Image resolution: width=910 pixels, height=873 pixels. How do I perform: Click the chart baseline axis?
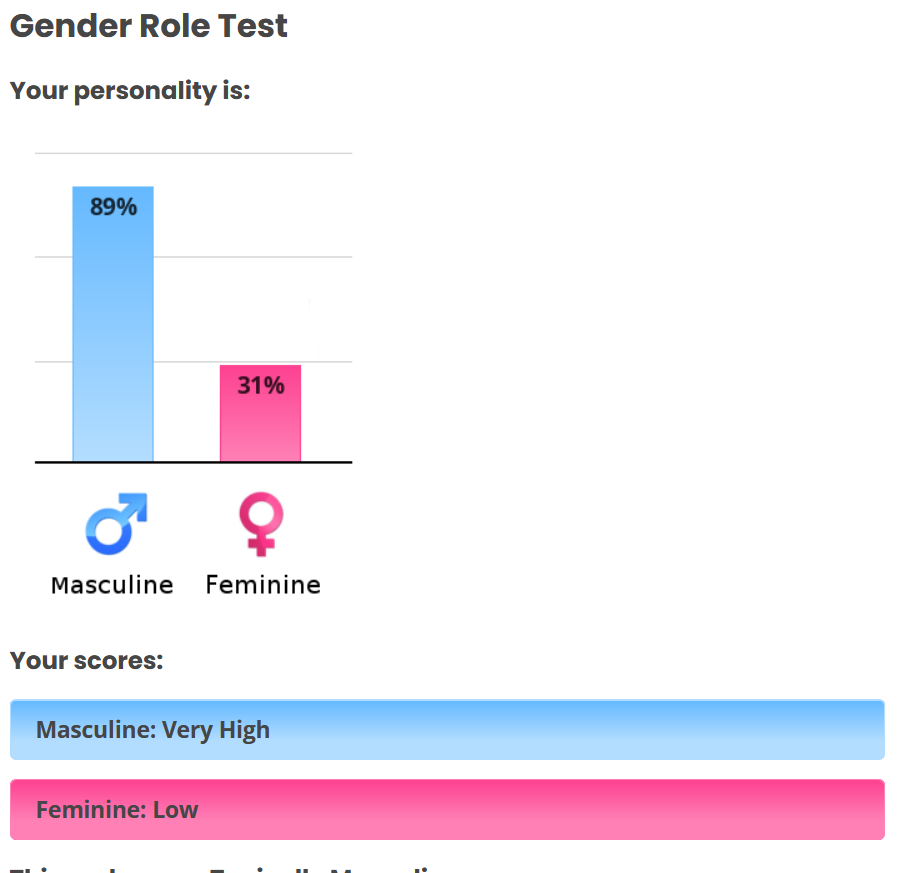tap(193, 462)
